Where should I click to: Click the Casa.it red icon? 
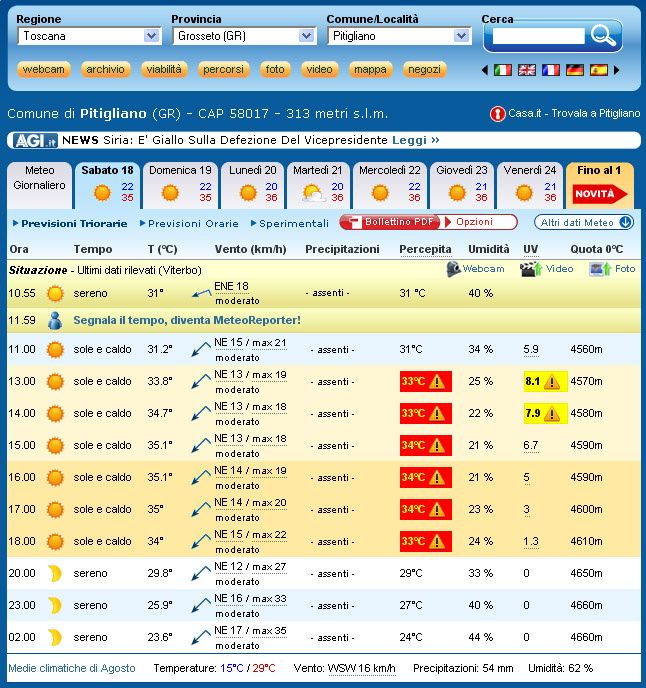[497, 114]
